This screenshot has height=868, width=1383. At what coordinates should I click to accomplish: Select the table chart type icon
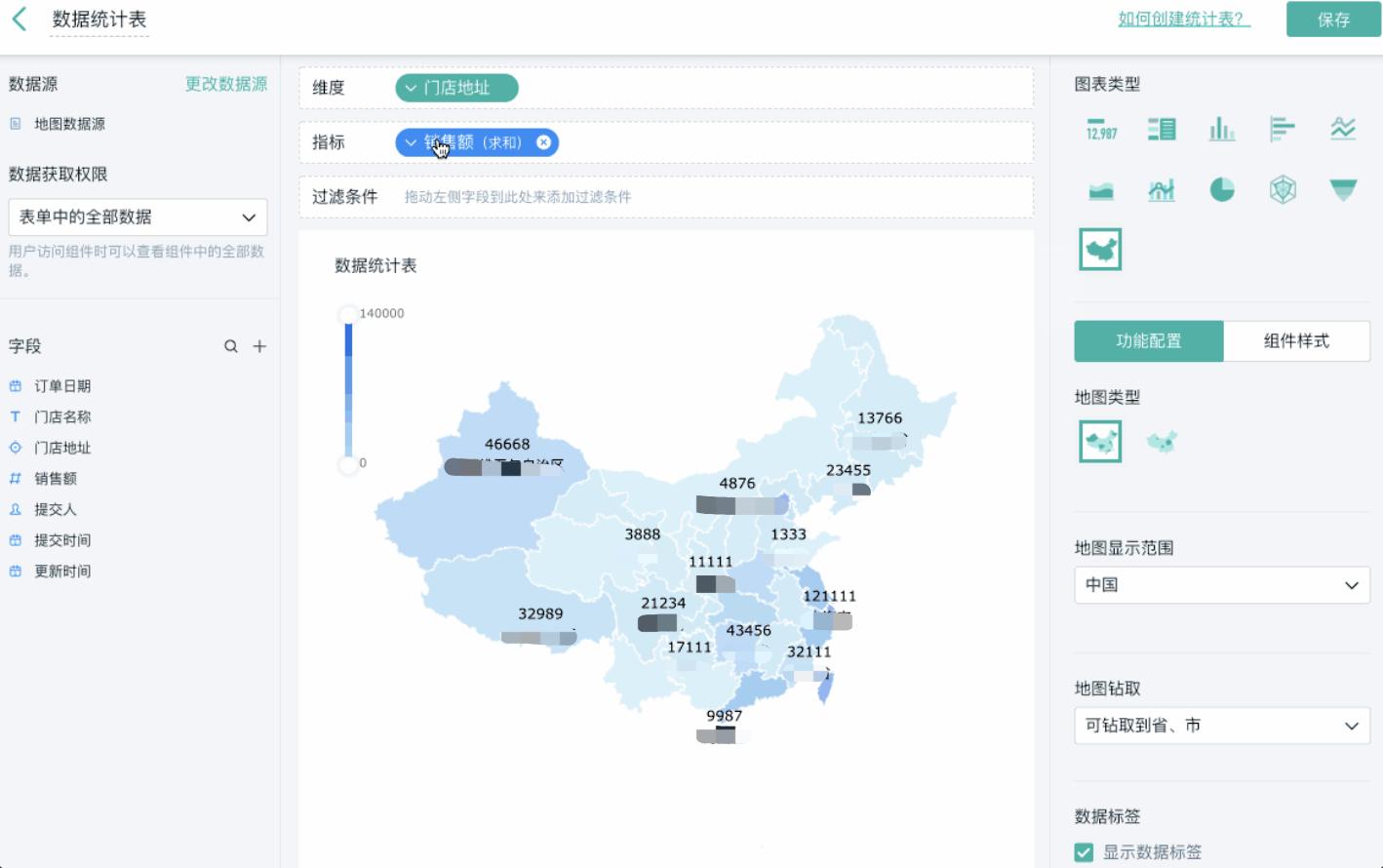click(x=1162, y=128)
